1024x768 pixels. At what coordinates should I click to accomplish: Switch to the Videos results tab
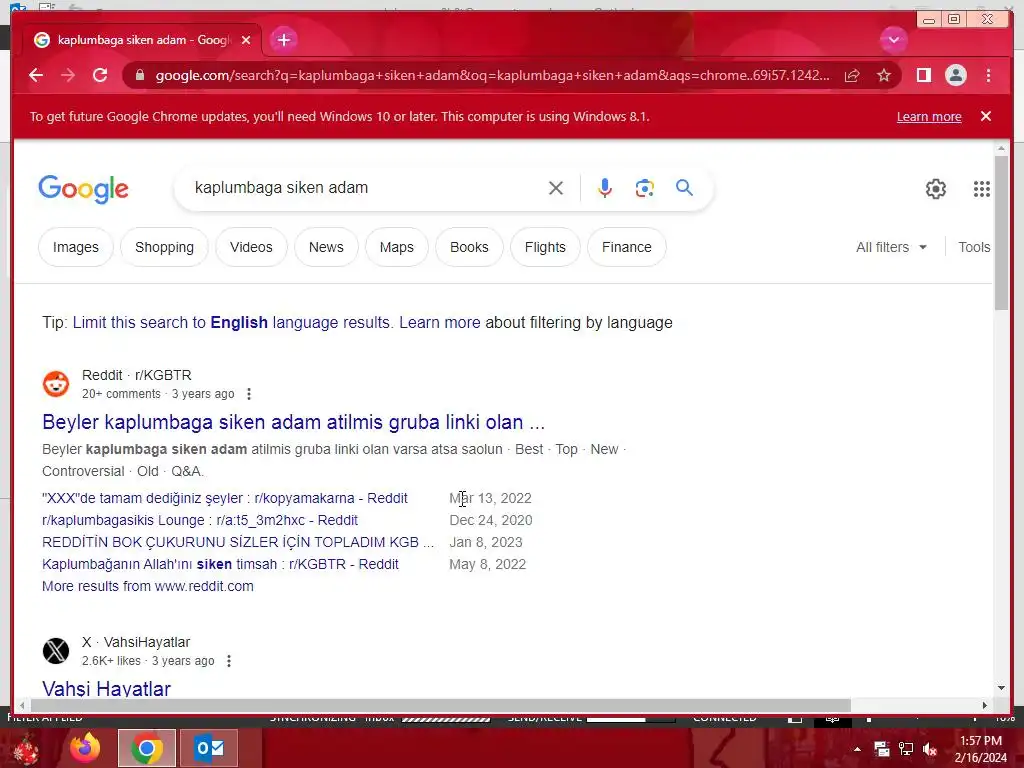251,248
